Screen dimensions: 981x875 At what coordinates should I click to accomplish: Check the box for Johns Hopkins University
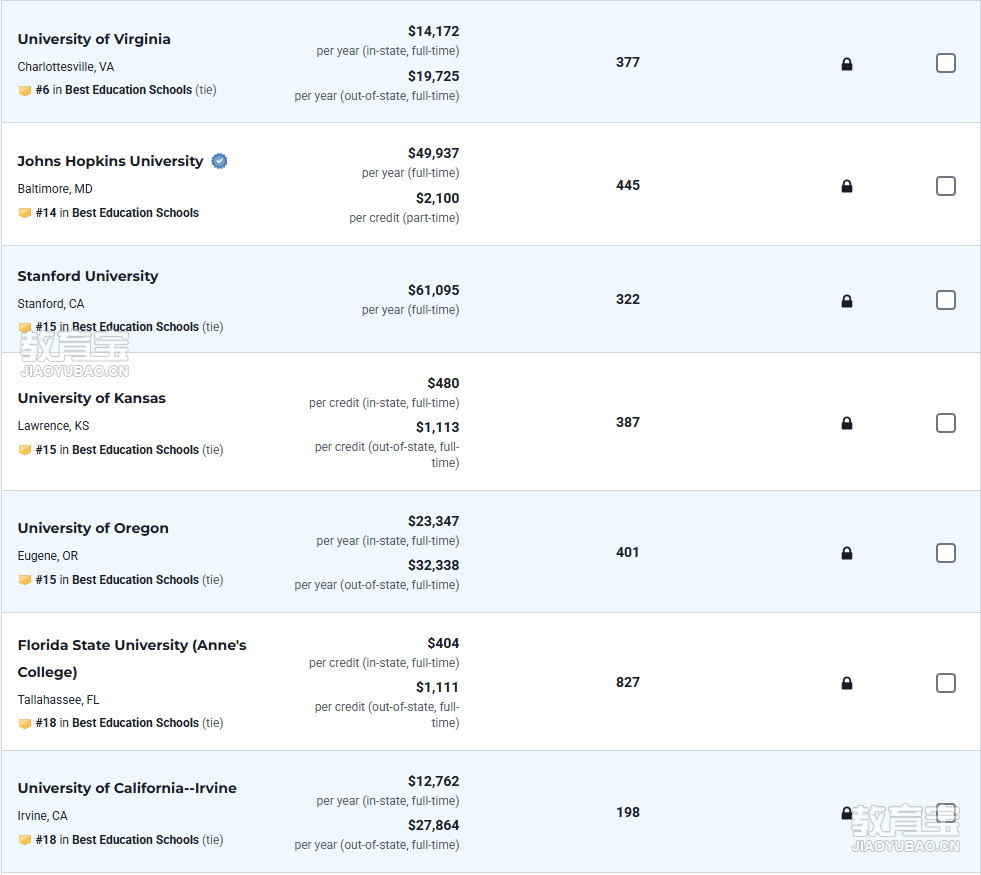pos(945,186)
